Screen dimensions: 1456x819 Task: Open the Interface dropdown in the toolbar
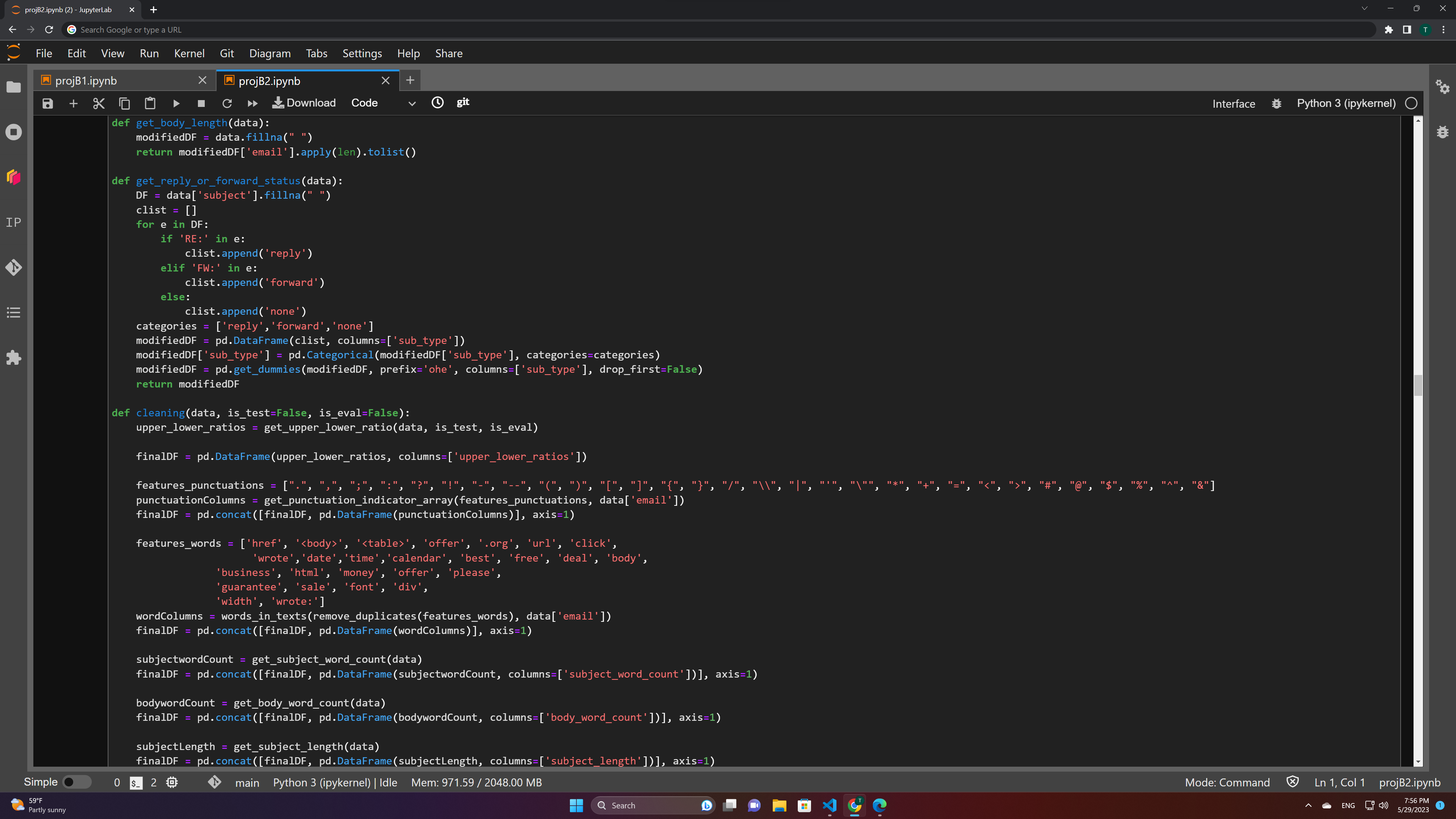(1233, 104)
